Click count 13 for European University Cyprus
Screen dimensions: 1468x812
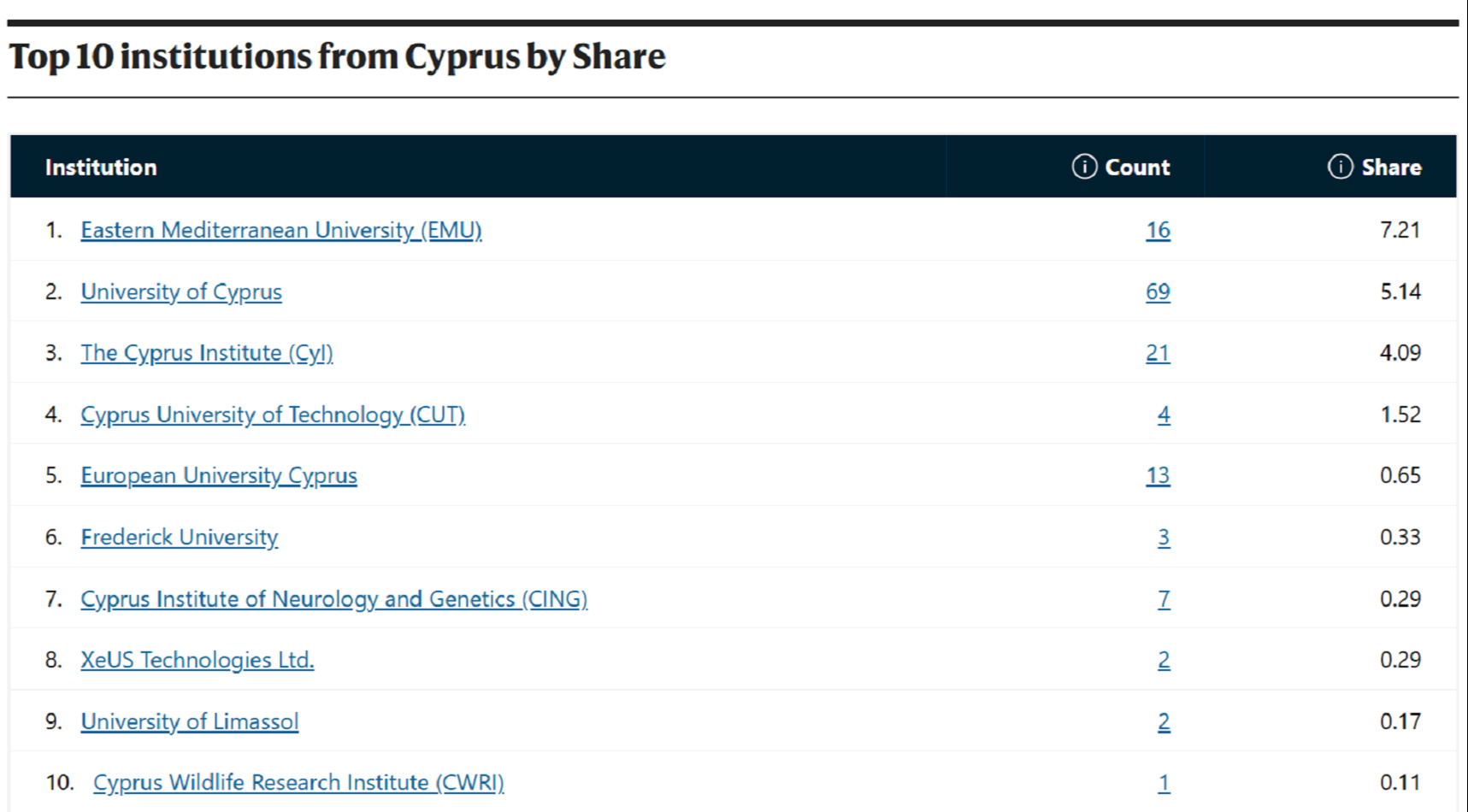[1158, 475]
